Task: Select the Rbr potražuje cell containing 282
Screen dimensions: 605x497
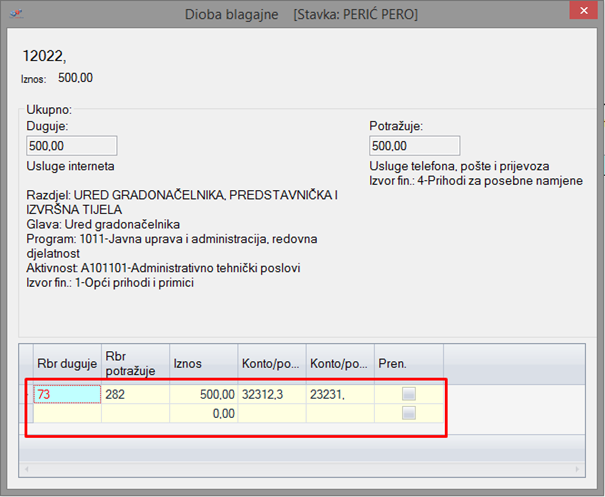Action: [135, 395]
